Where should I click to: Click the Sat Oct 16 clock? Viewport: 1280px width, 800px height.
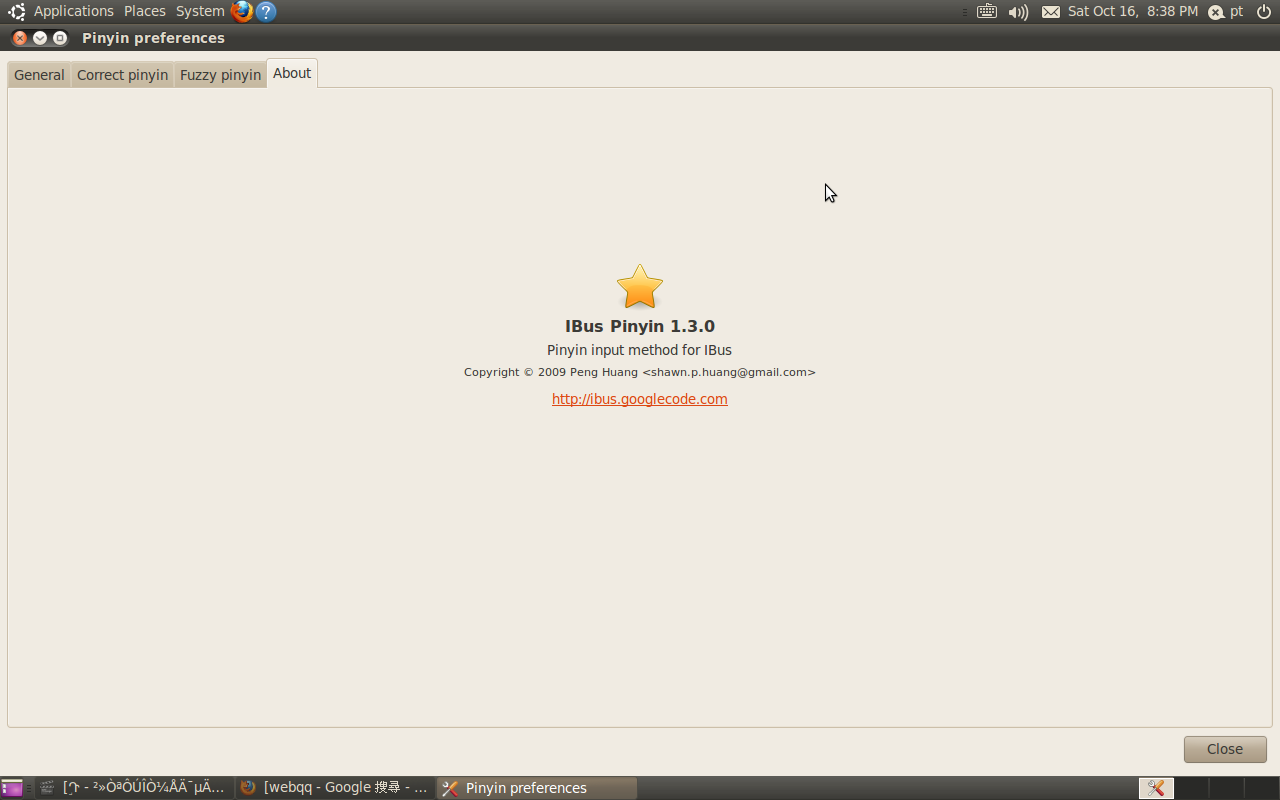click(x=1133, y=11)
